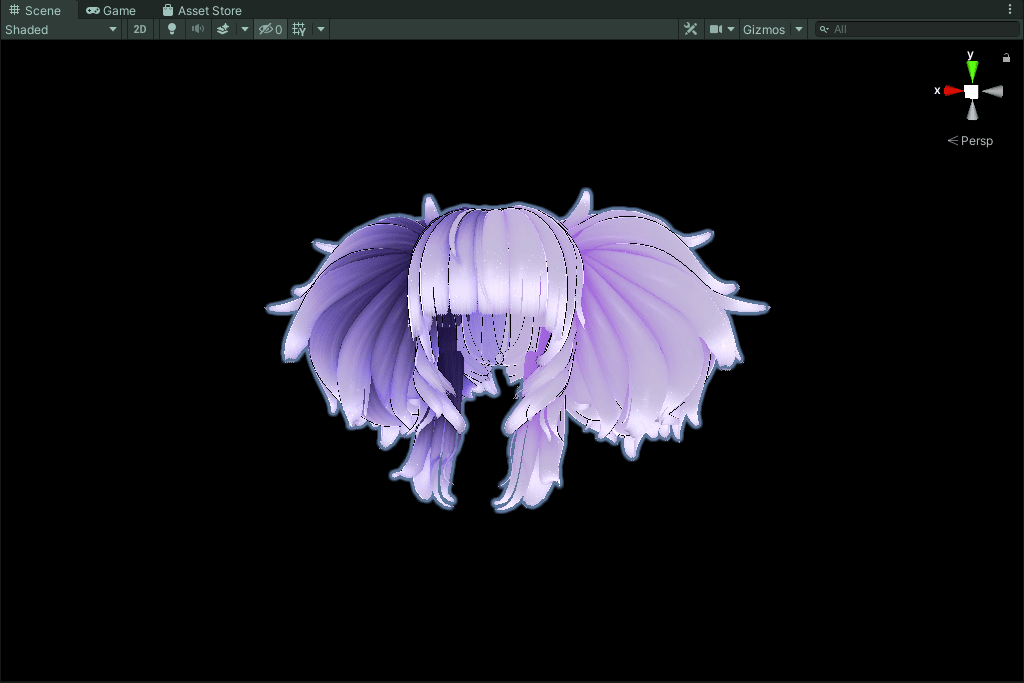Viewport: 1024px width, 683px height.
Task: Click the green Y axis gizmo cone
Action: pos(972,70)
